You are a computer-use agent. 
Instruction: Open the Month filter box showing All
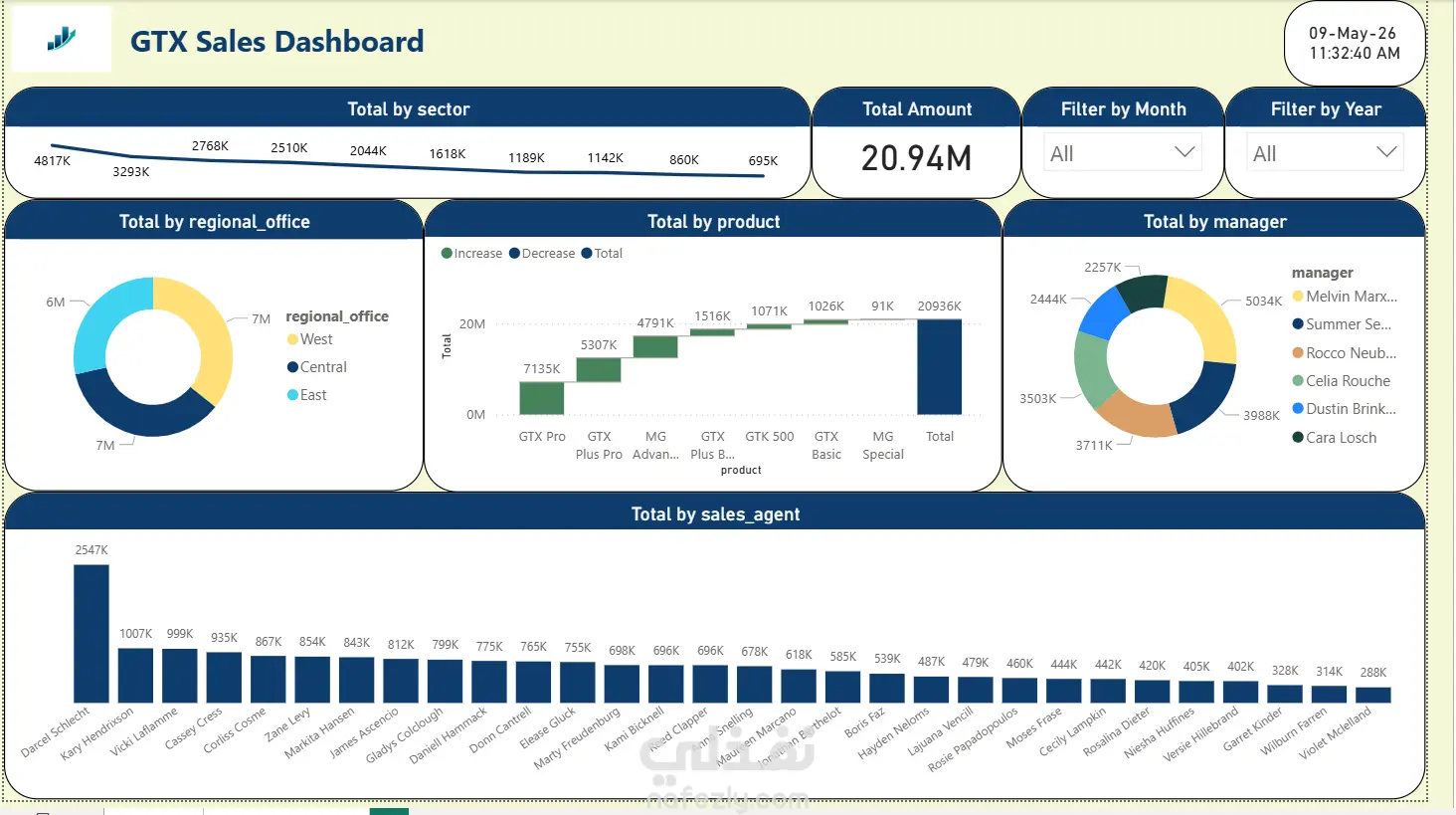[1123, 153]
